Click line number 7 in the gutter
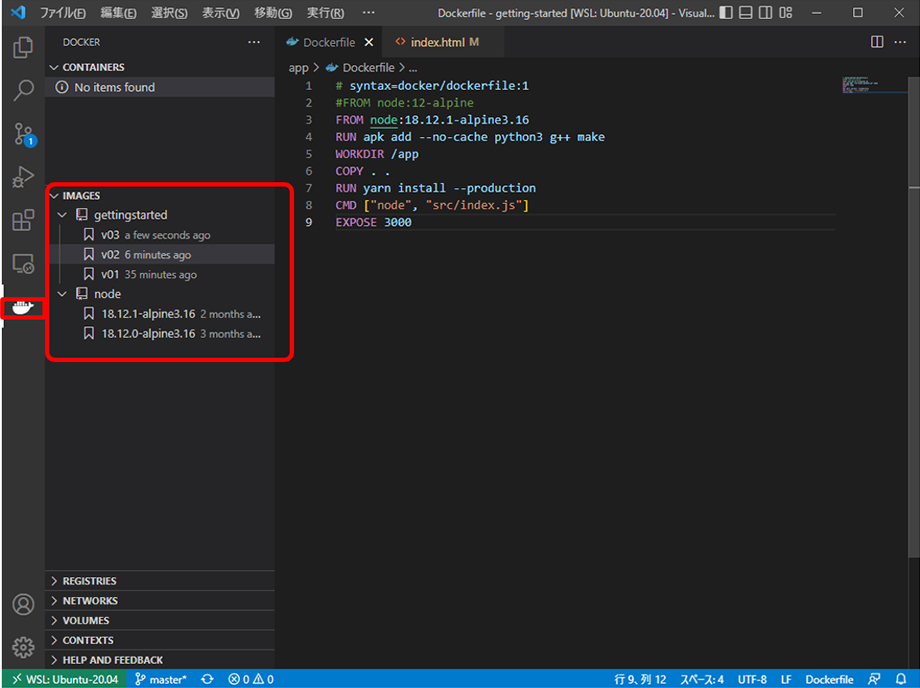This screenshot has height=688, width=920. 309,188
